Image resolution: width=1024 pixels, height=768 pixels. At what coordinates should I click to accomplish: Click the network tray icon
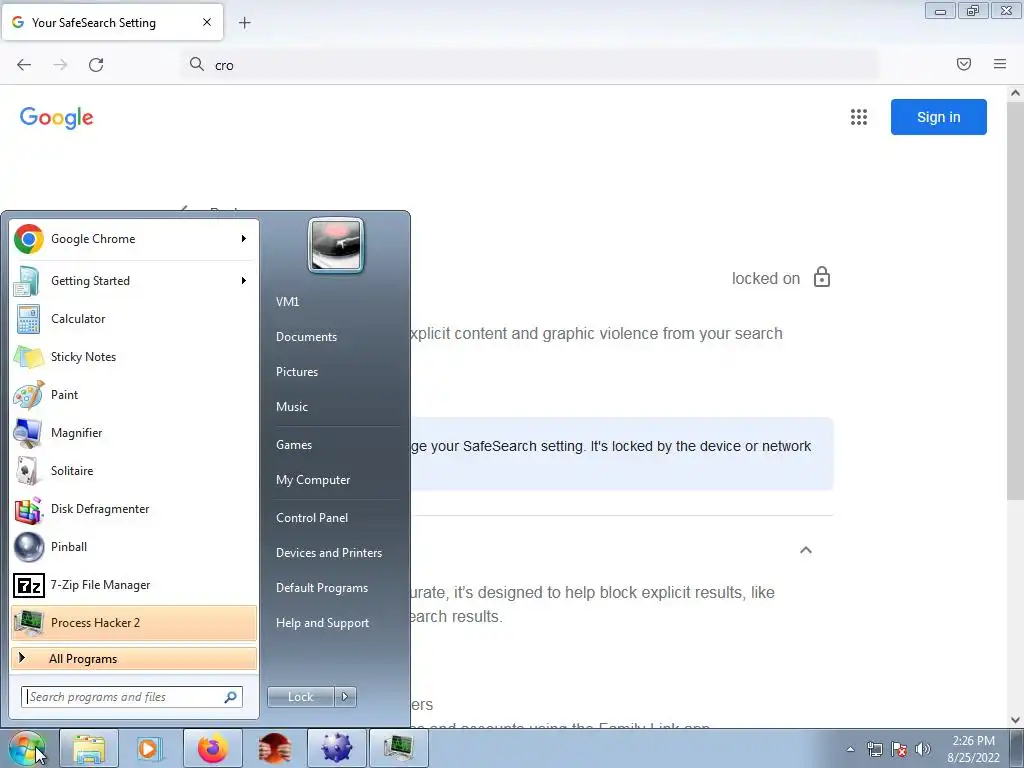tap(874, 749)
